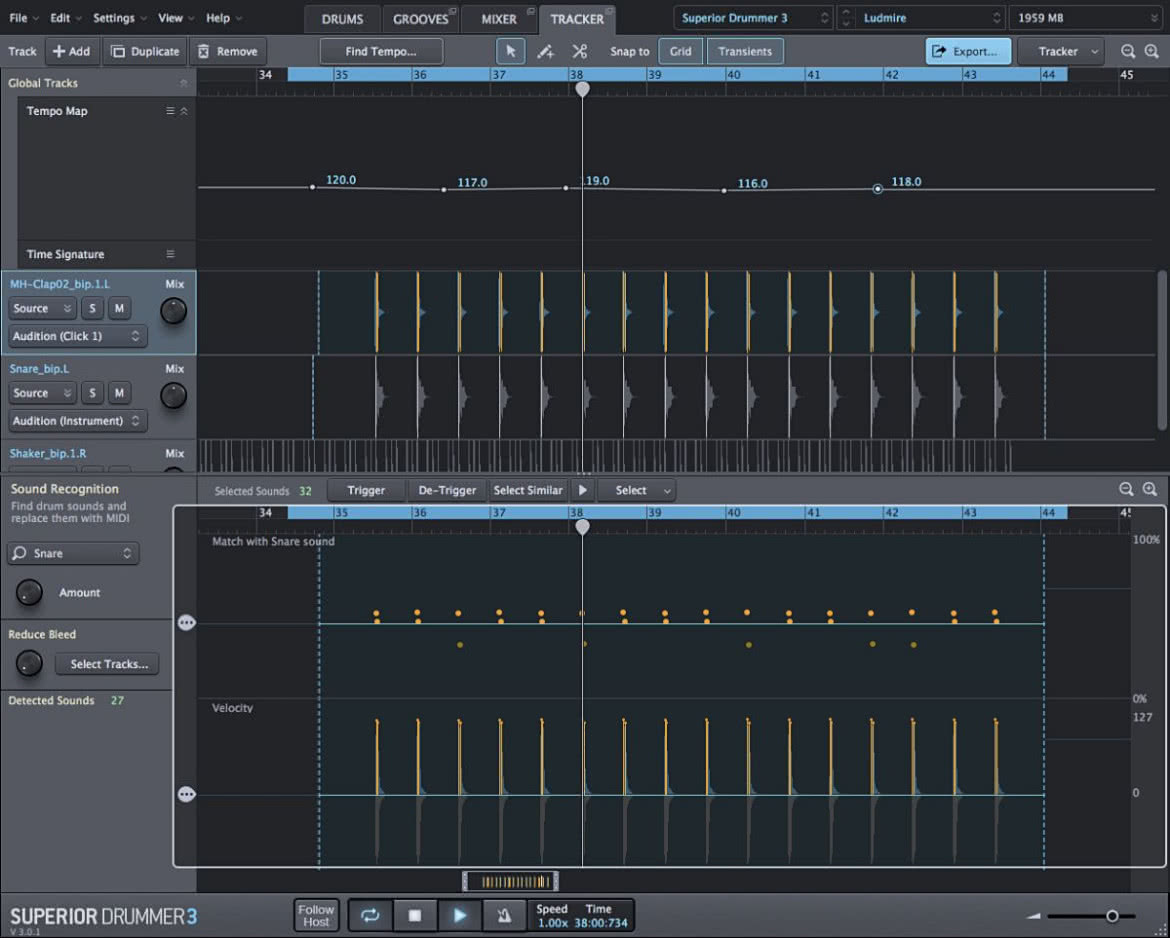Start playback with the Play button
Image resolution: width=1170 pixels, height=938 pixels.
pyautogui.click(x=460, y=916)
